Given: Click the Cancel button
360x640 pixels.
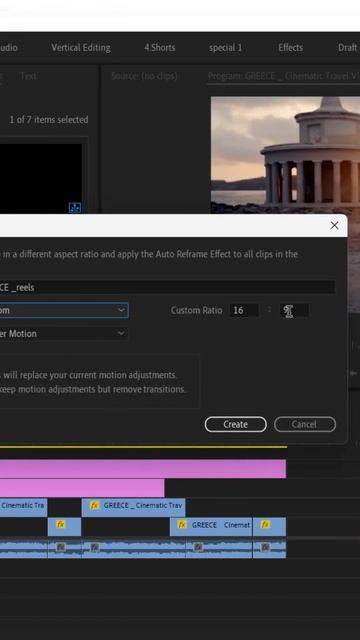Looking at the screenshot, I should tap(305, 424).
